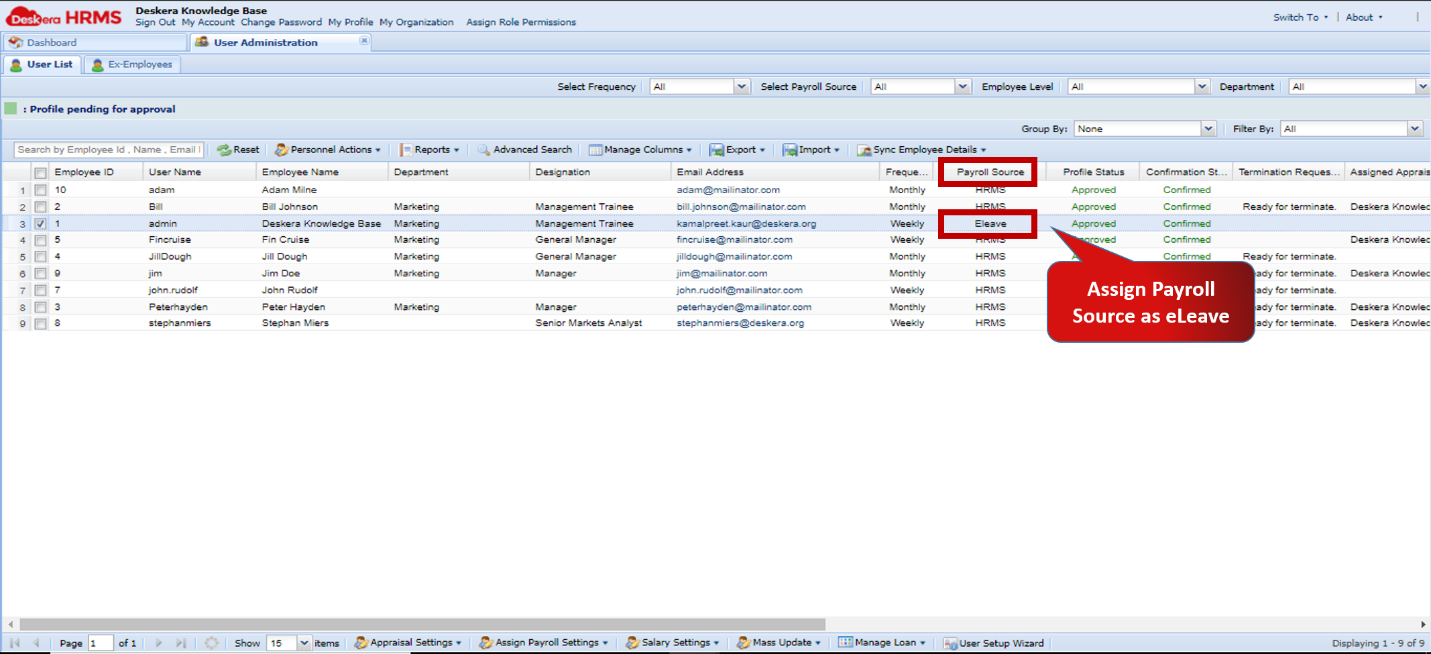The width and height of the screenshot is (1431, 654).
Task: Tick the checkbox for employee adam
Action: (41, 190)
